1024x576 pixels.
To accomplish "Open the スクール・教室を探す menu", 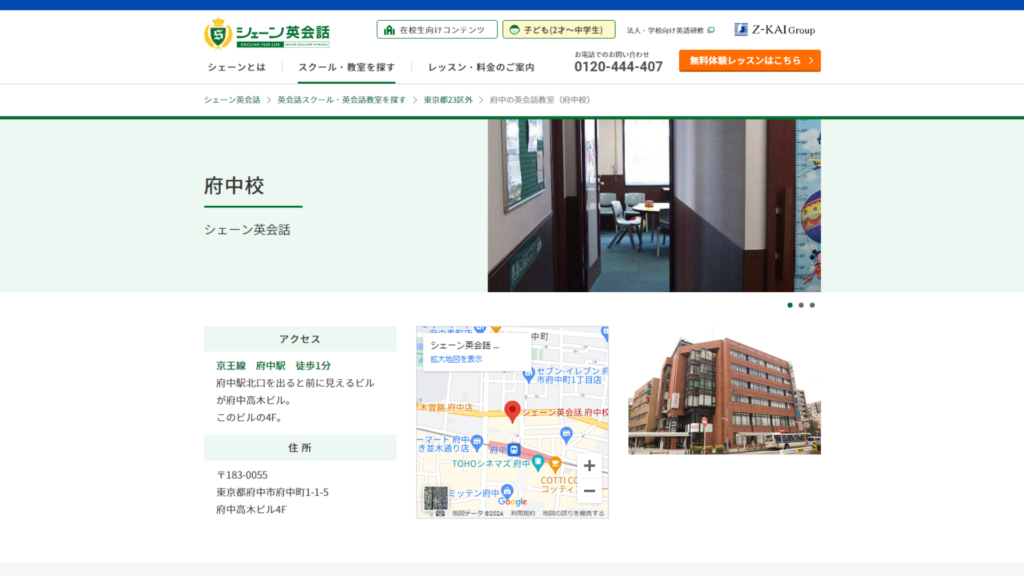I will coord(347,67).
